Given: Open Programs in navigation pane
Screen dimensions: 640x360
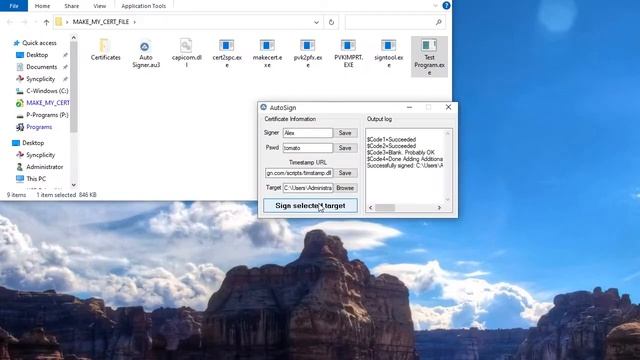Looking at the screenshot, I should click(x=39, y=127).
